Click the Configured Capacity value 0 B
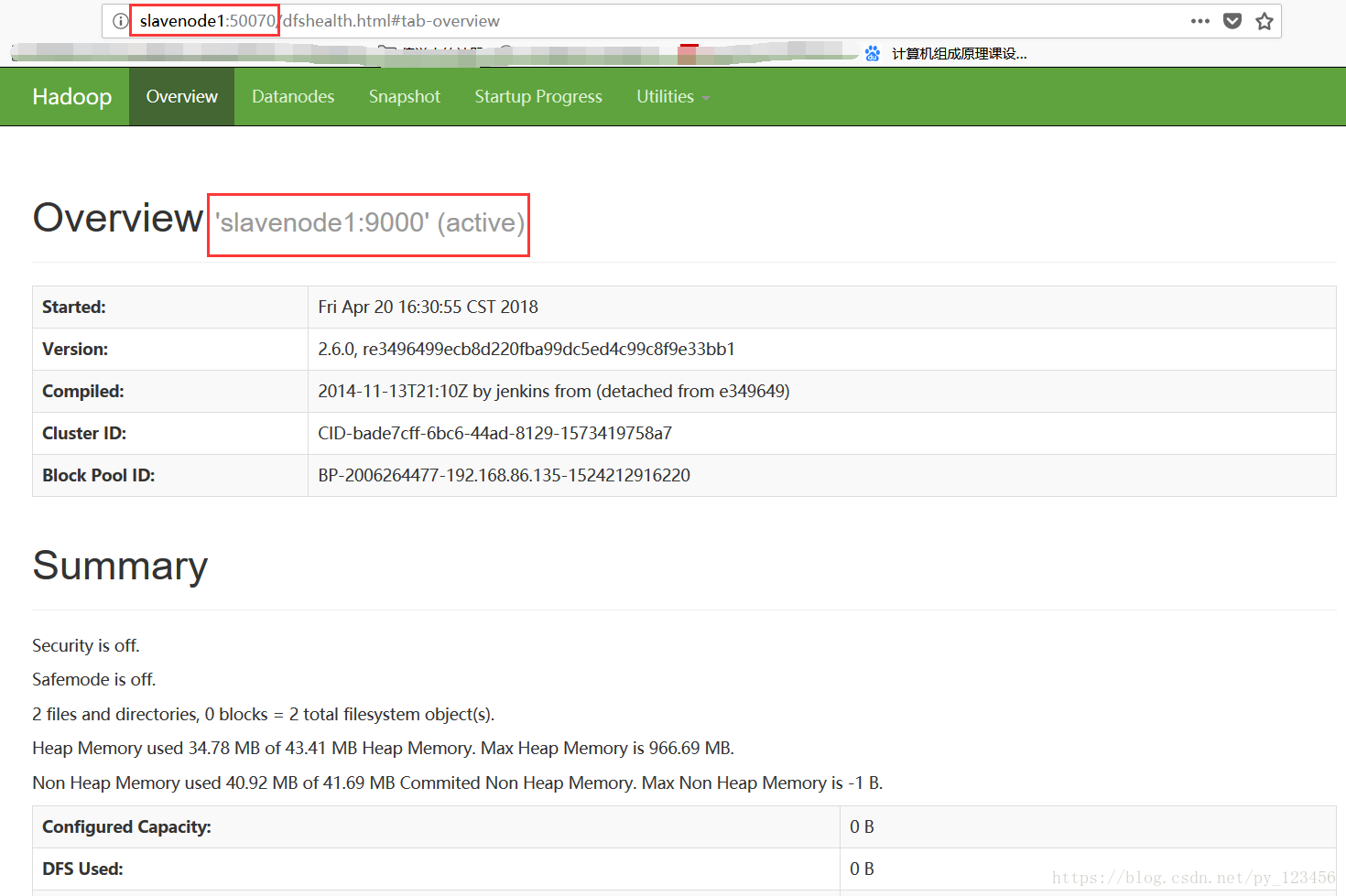 862,826
